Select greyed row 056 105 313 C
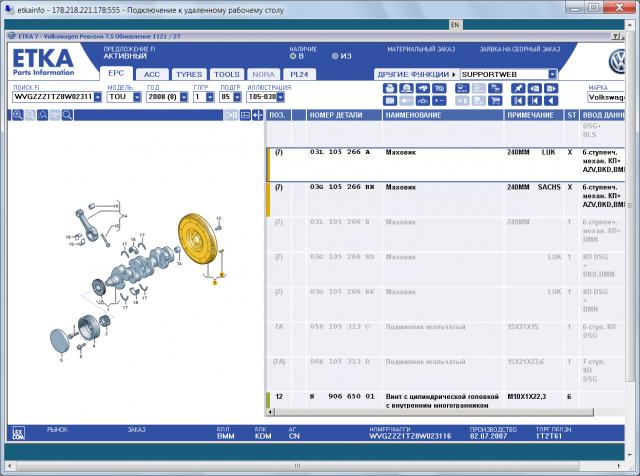Image resolution: width=640 pixels, height=476 pixels. [x=445, y=339]
